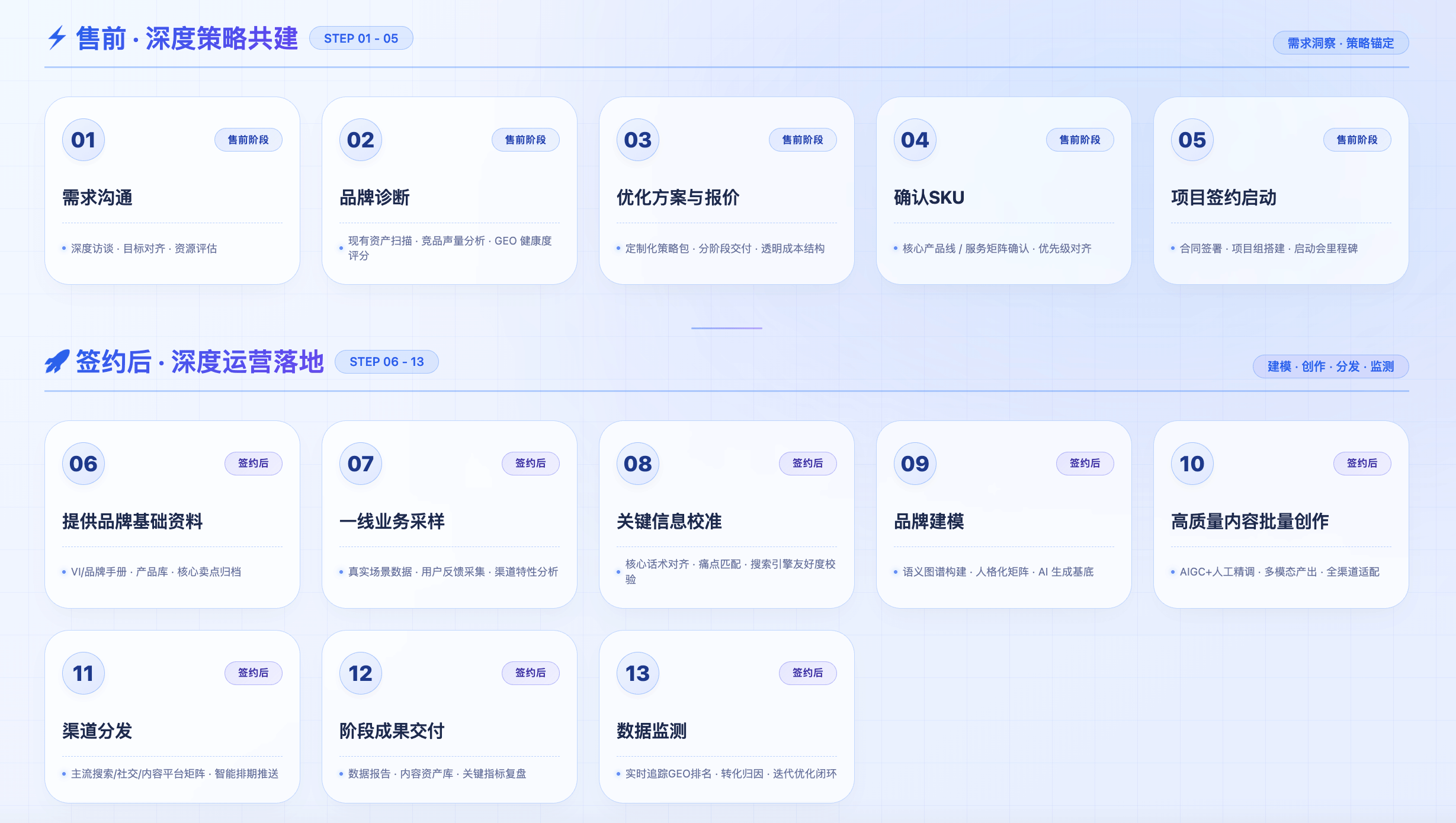Viewport: 1456px width, 823px height.
Task: Click the lightning icon beside 售前 heading
Action: 56,37
